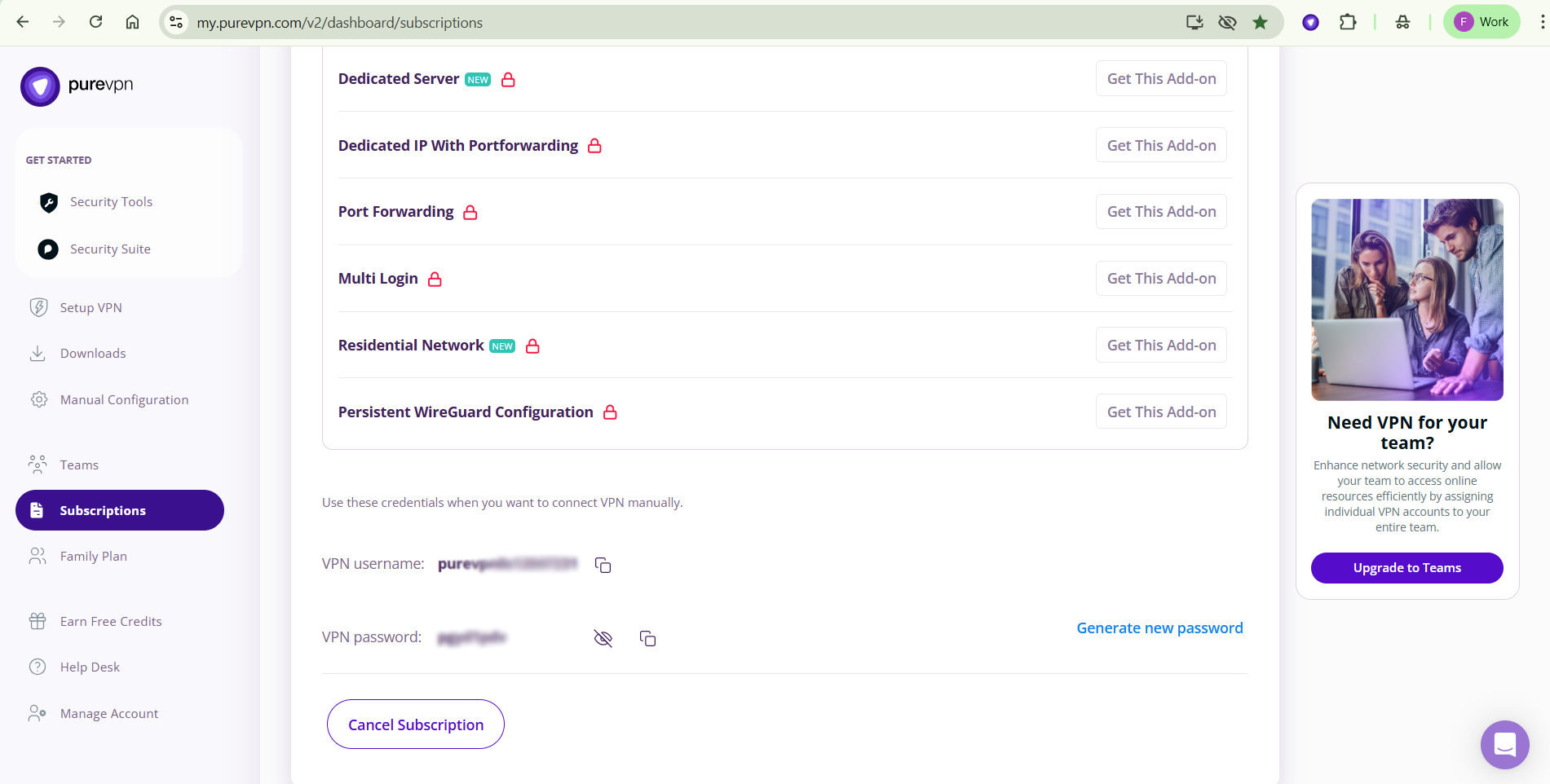Click Help Desk question mark icon

tap(38, 667)
